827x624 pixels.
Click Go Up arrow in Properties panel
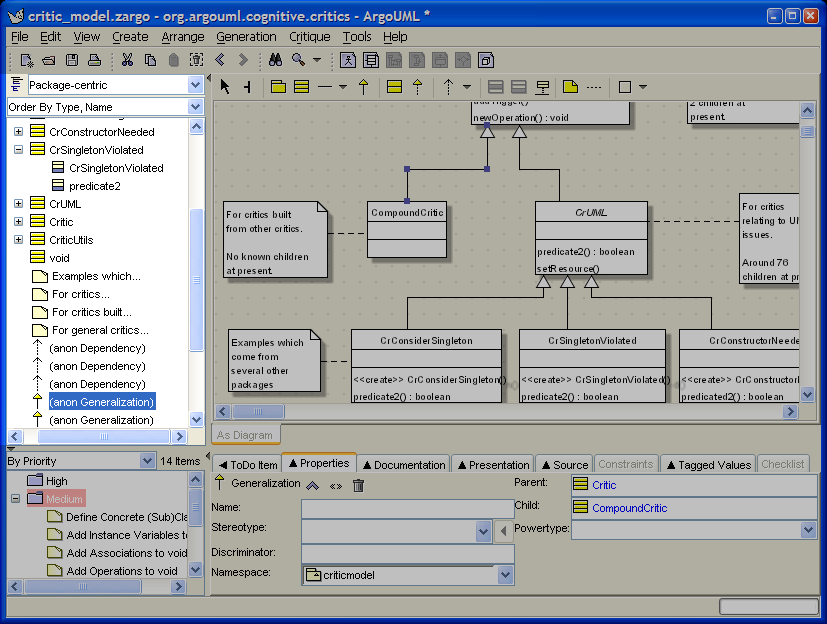tap(313, 485)
